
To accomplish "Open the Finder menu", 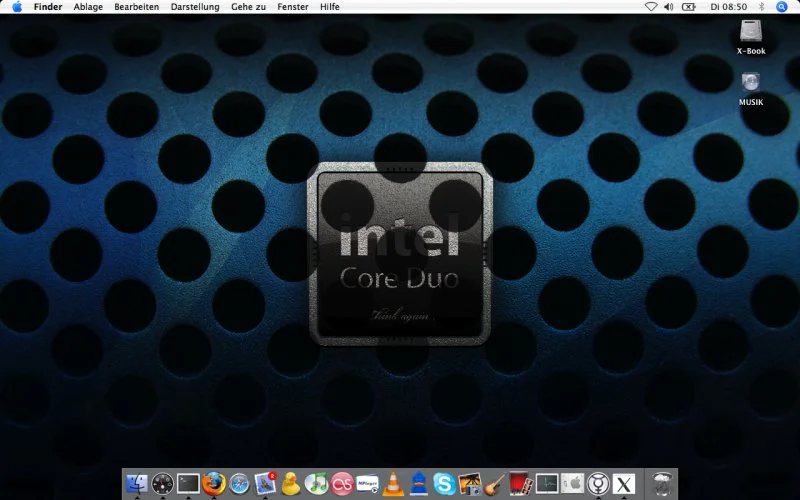I will [x=48, y=7].
